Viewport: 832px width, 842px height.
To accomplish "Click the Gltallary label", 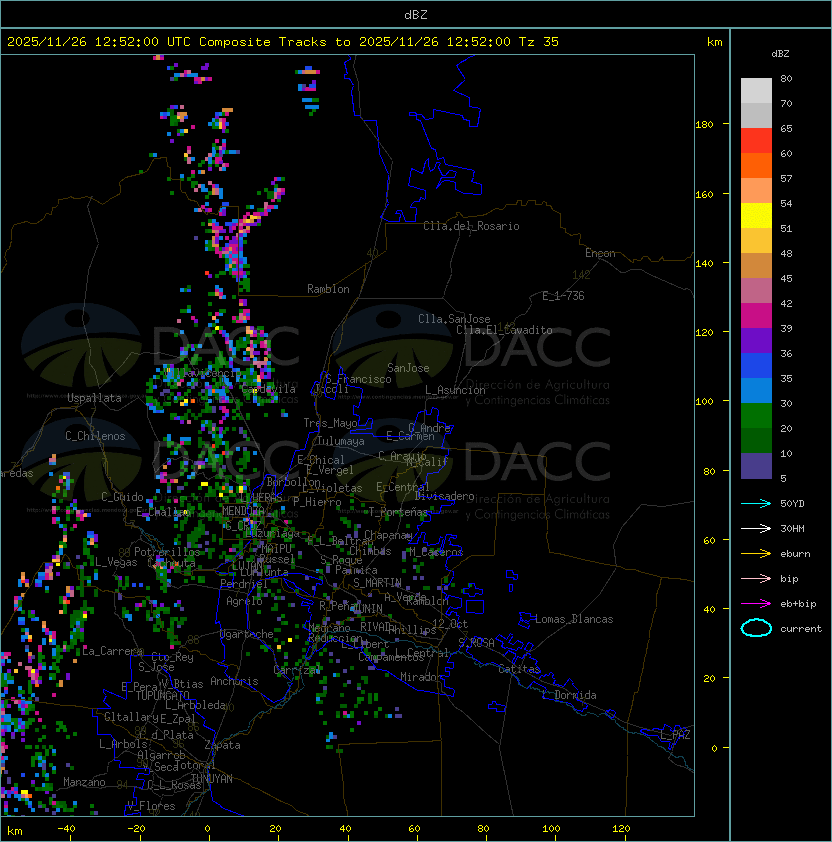I will [x=131, y=717].
